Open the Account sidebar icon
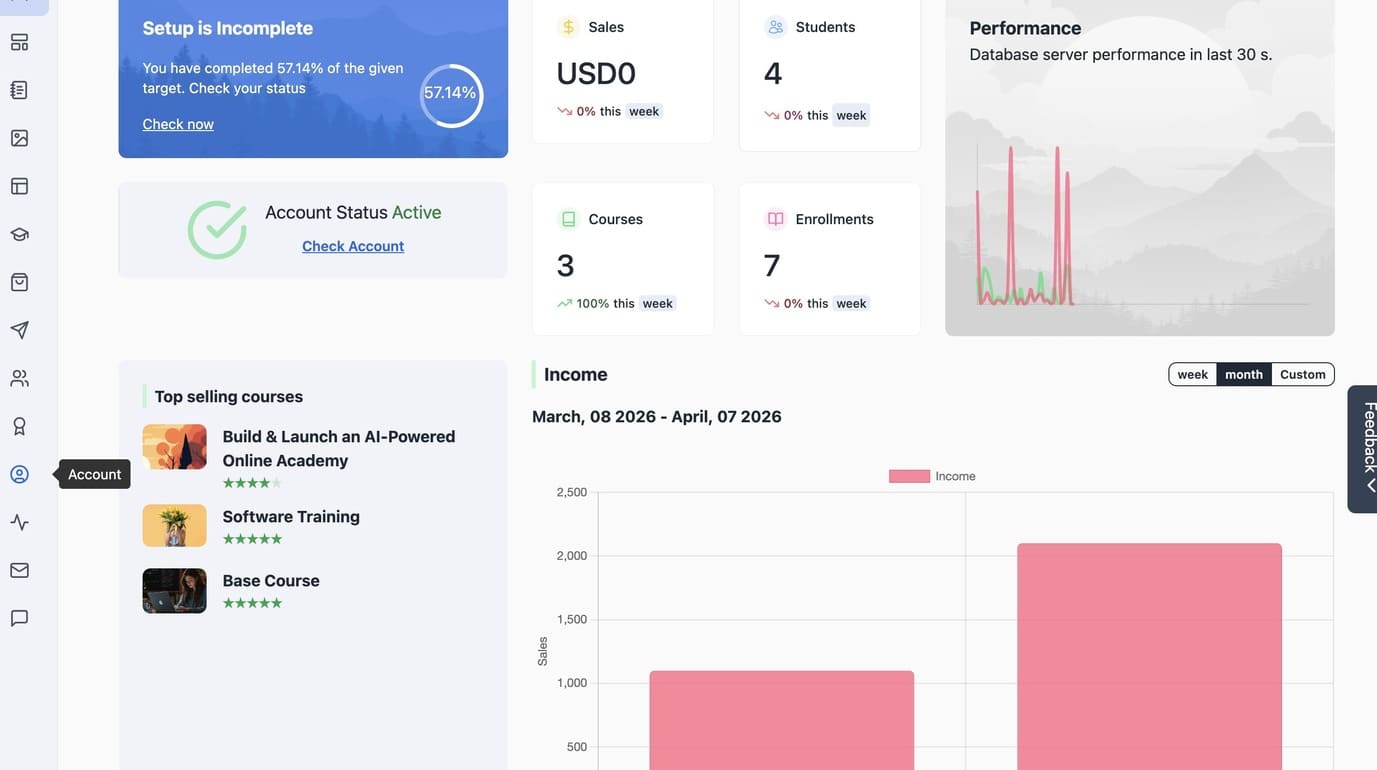The image size is (1377, 770). point(19,474)
